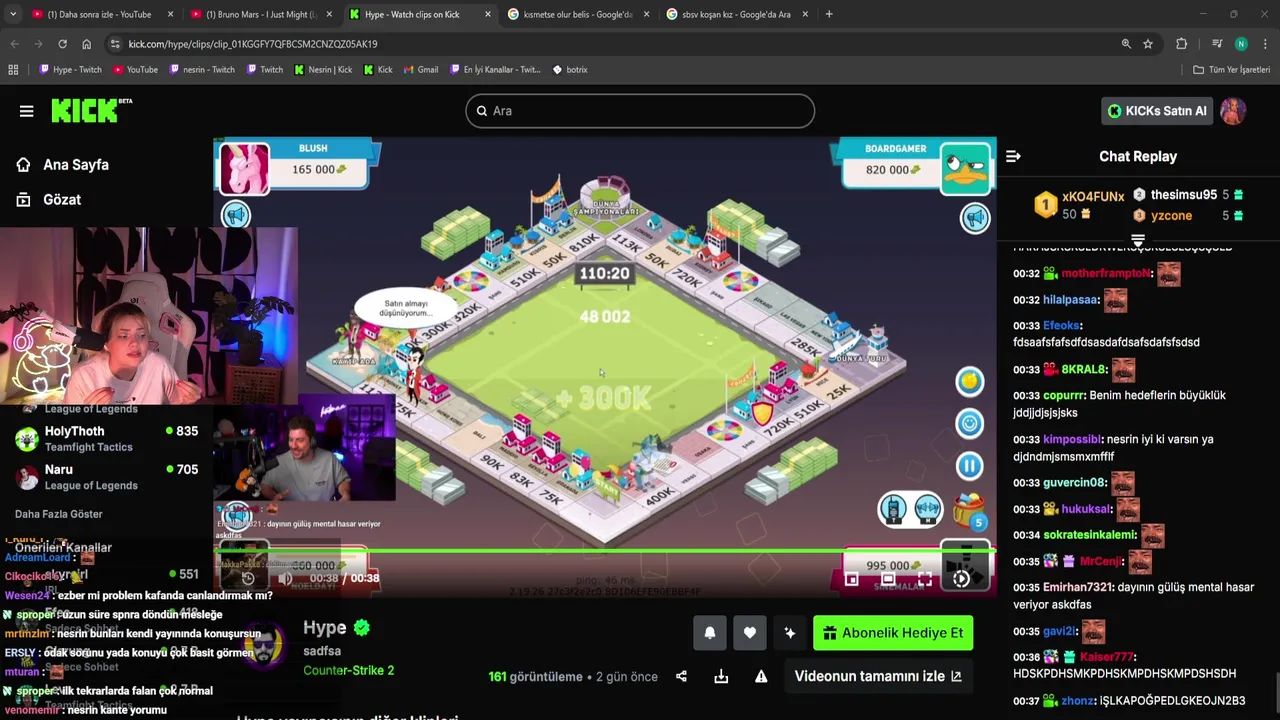The image size is (1280, 720).
Task: Download the clip
Action: click(721, 677)
